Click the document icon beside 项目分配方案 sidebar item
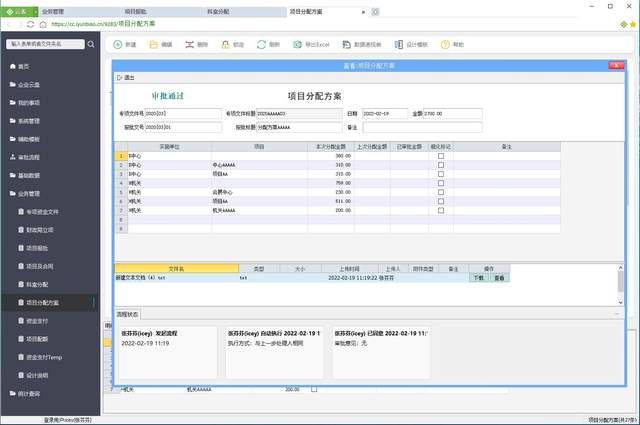Image resolution: width=640 pixels, height=425 pixels. [21, 302]
